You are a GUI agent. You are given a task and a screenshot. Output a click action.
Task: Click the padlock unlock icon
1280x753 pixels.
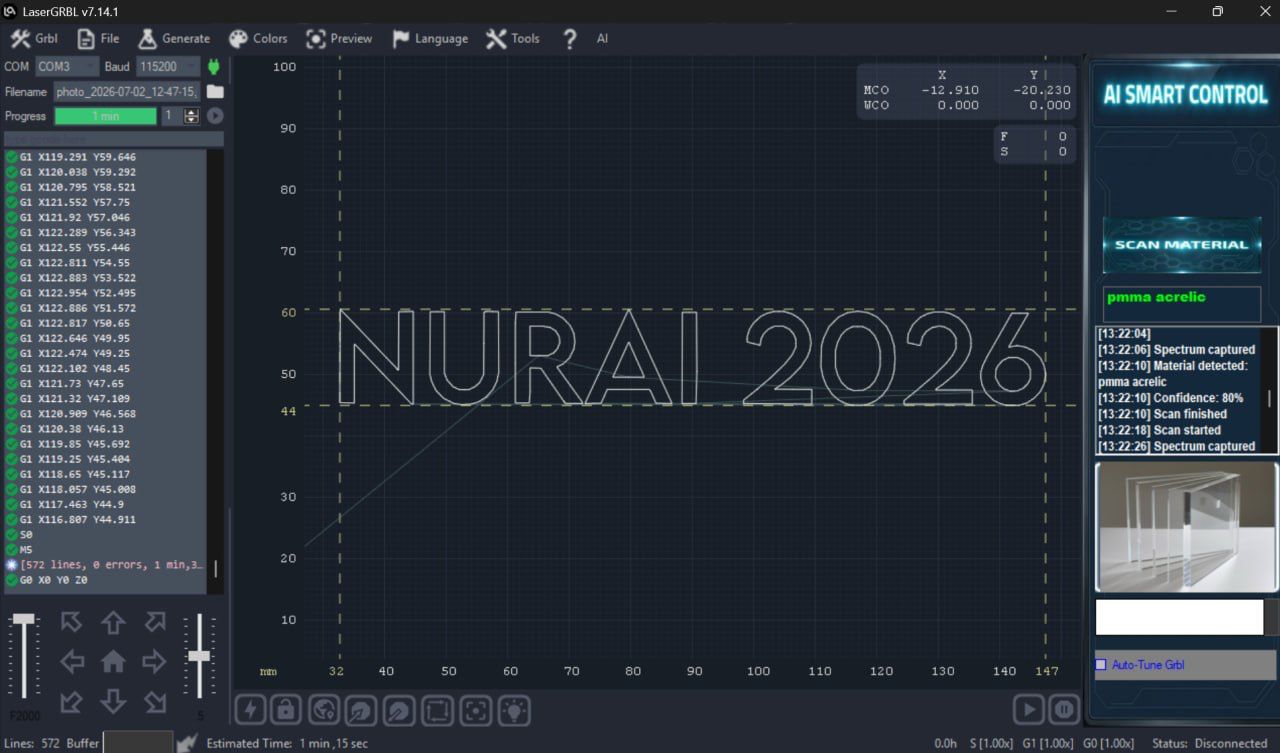pos(285,710)
